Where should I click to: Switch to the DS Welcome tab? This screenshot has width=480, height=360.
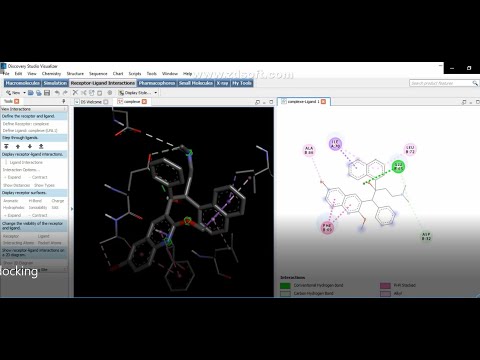[x=91, y=102]
